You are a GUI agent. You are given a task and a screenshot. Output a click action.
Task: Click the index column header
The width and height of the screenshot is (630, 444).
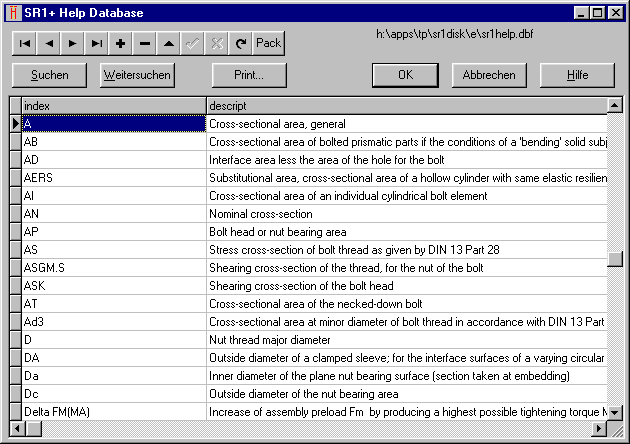coord(113,105)
